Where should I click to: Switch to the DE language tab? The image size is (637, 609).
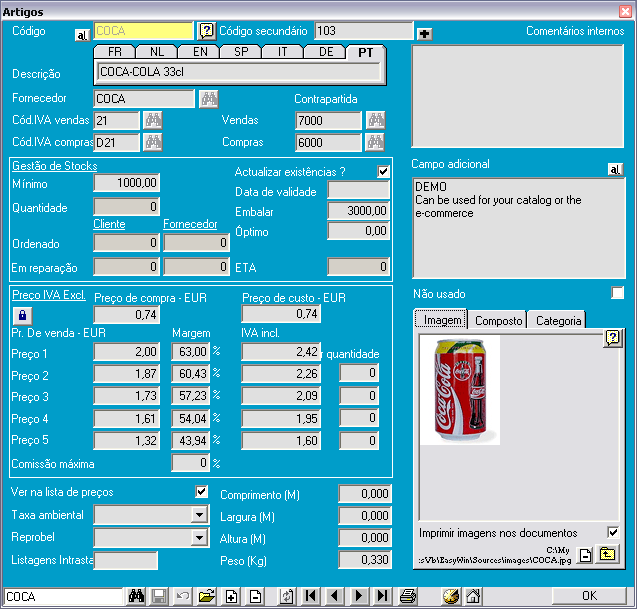[326, 52]
